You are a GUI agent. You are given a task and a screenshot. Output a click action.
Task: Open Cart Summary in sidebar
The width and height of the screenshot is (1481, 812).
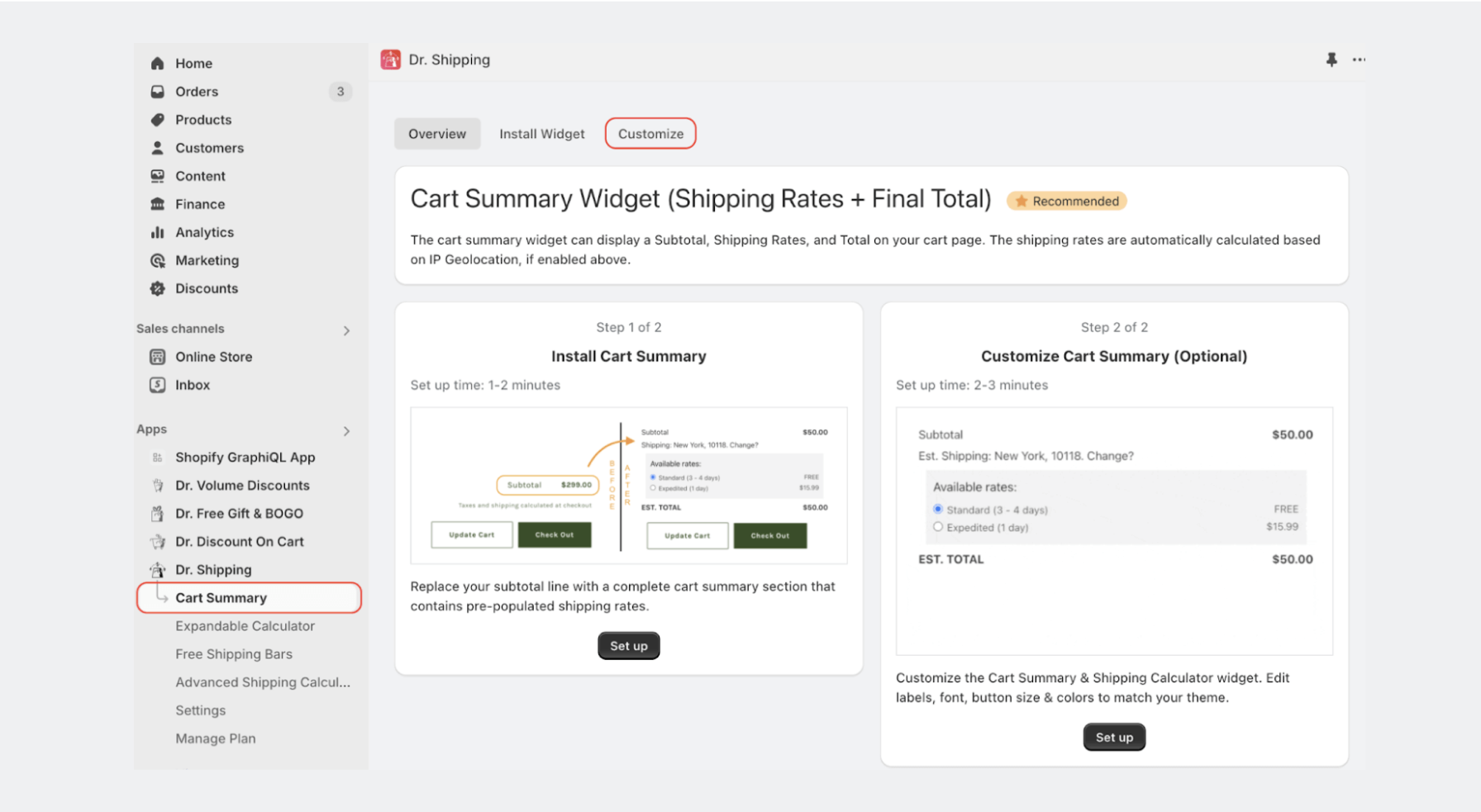(249, 598)
